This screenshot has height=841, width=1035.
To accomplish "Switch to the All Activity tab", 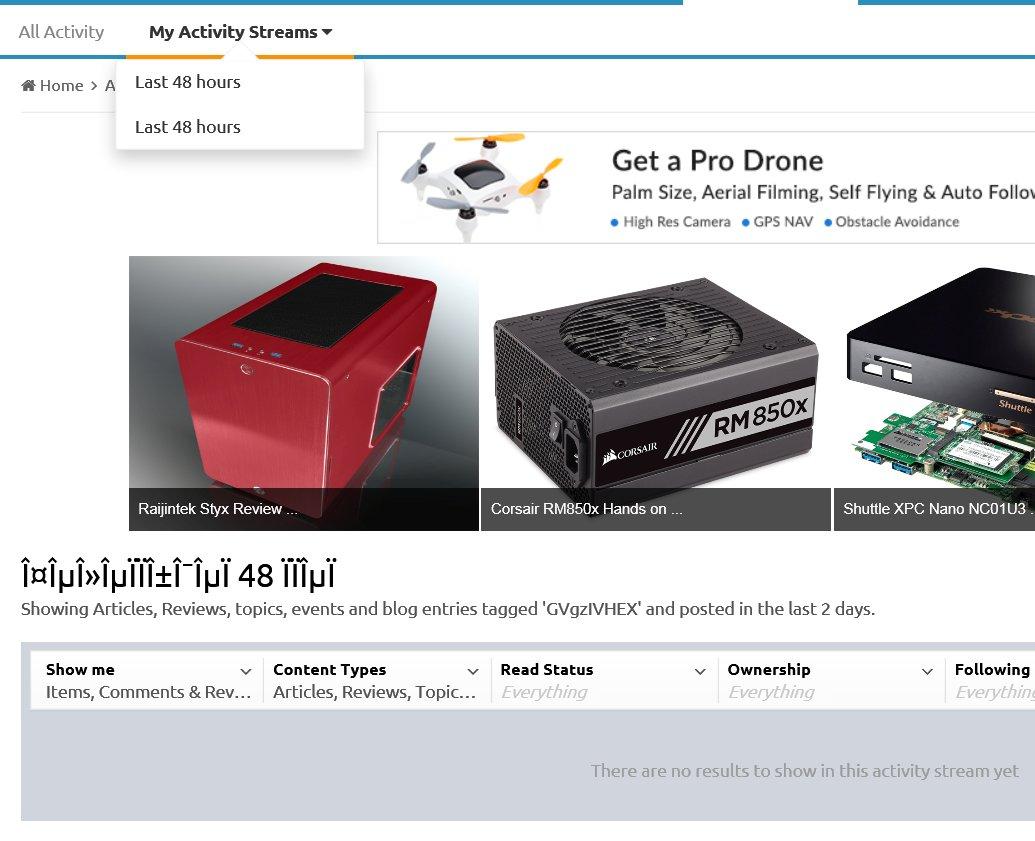I will [x=61, y=32].
